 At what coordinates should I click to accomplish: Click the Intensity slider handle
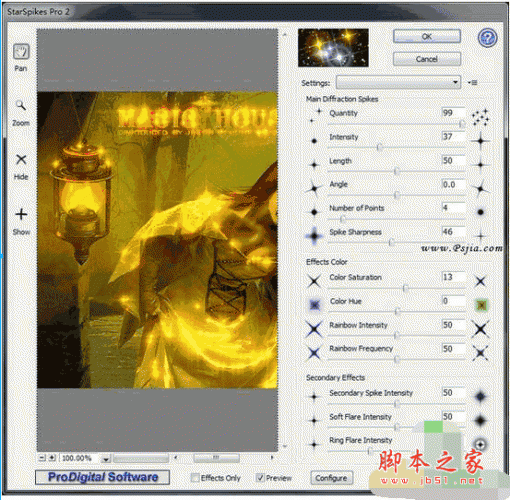coord(379,147)
